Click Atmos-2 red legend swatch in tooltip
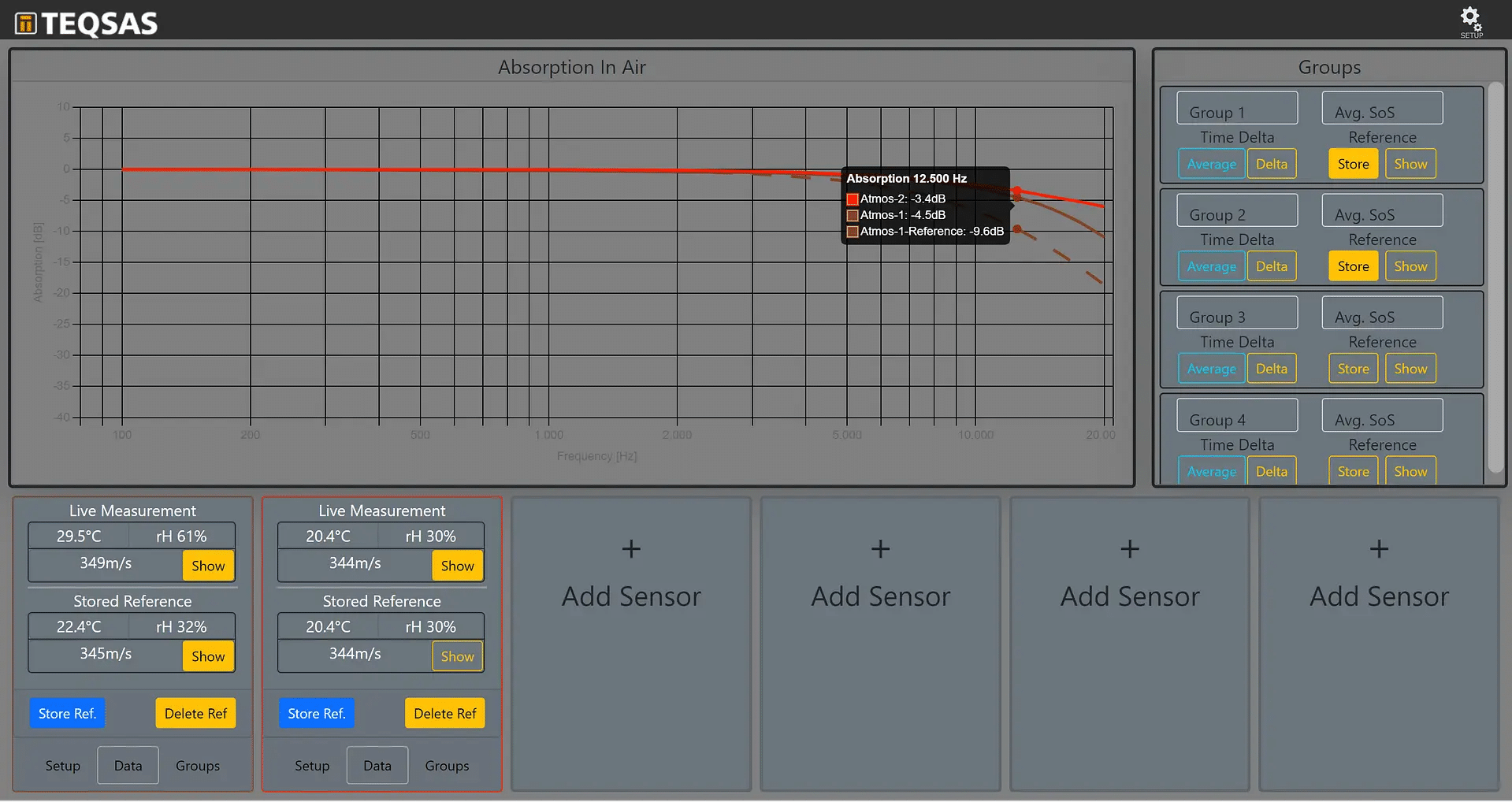The image size is (1512, 802). [852, 199]
